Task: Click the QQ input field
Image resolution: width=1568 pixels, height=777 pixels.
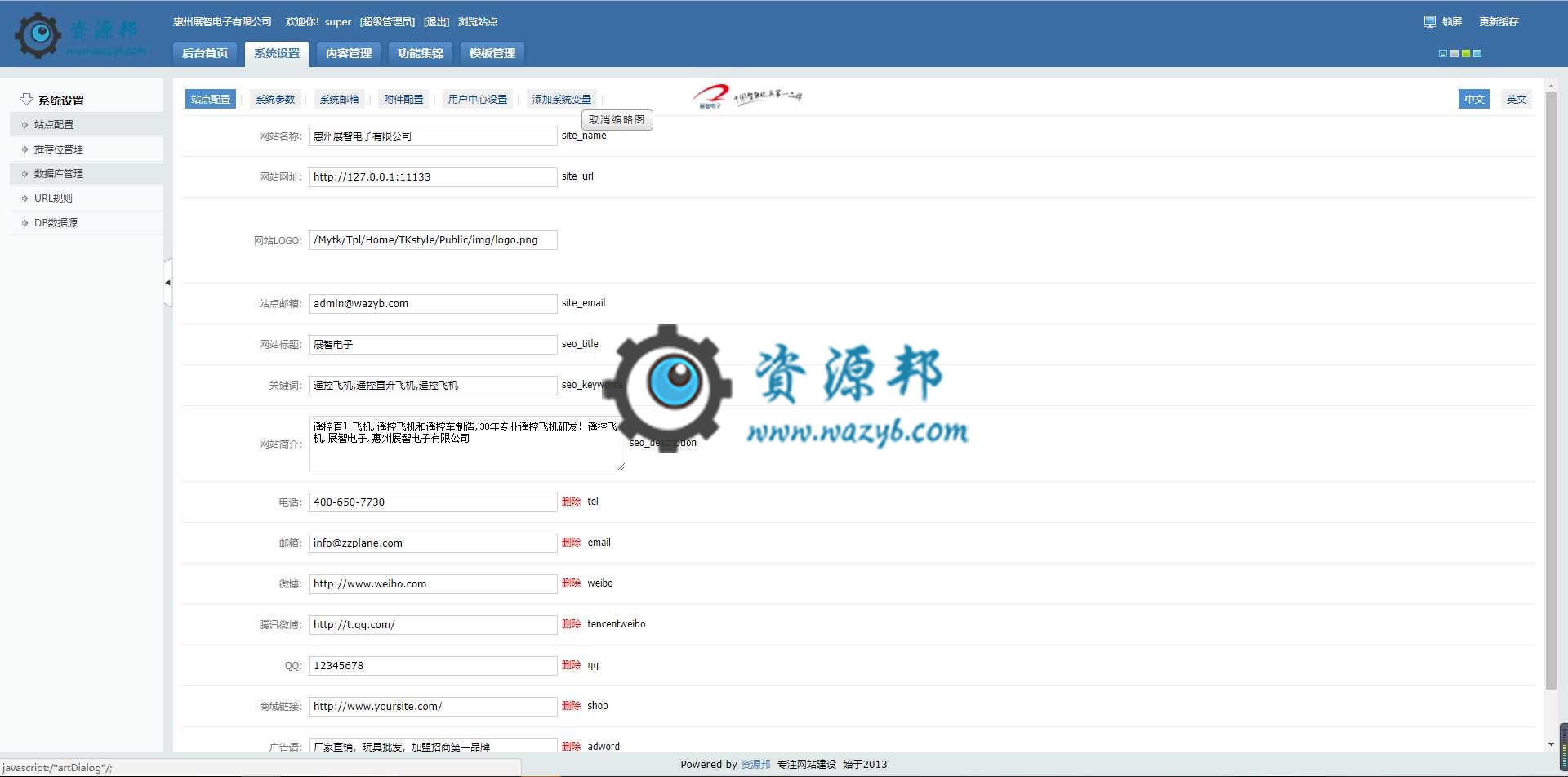Action: (433, 666)
